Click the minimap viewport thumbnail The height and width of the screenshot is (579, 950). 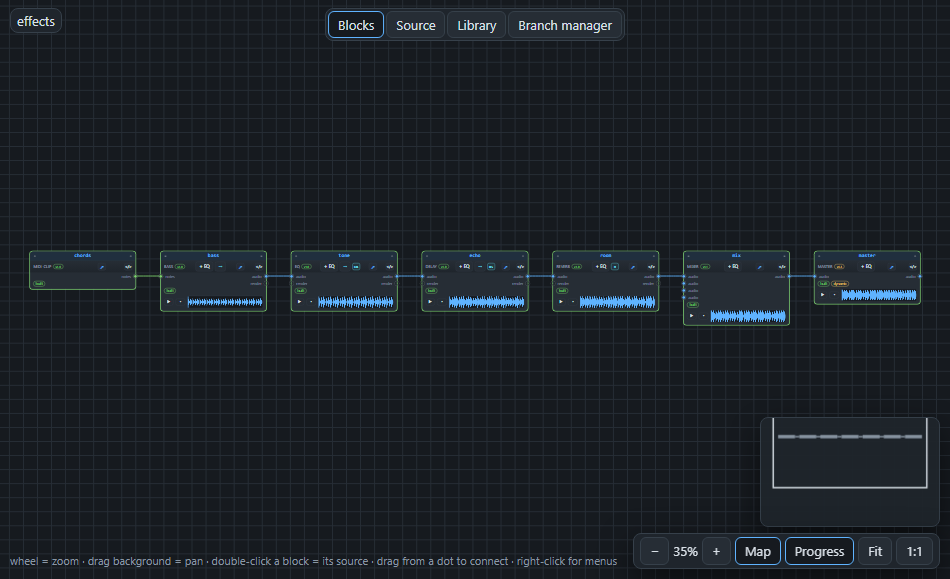(x=850, y=452)
